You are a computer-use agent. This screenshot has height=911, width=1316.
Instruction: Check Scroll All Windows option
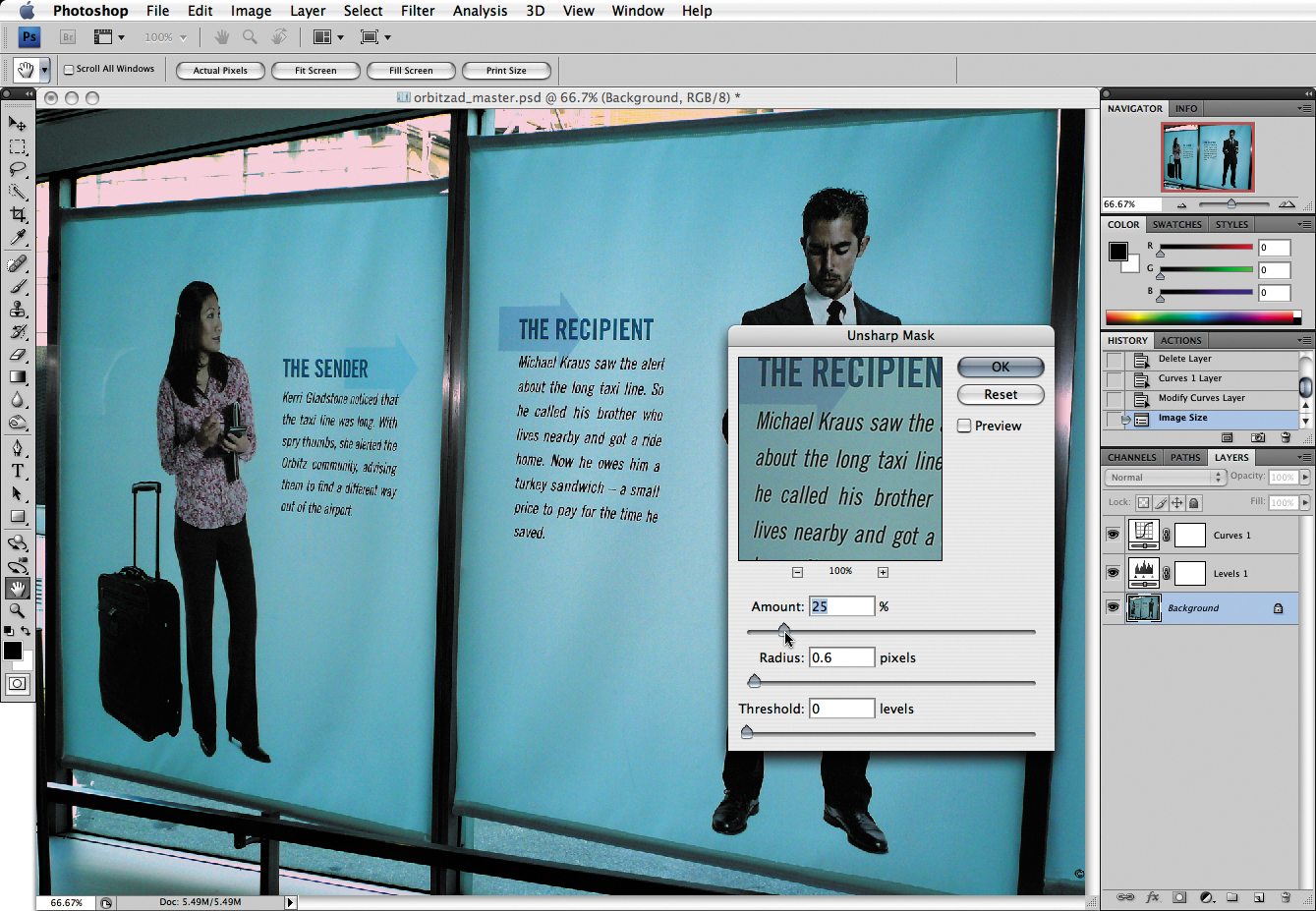[69, 70]
